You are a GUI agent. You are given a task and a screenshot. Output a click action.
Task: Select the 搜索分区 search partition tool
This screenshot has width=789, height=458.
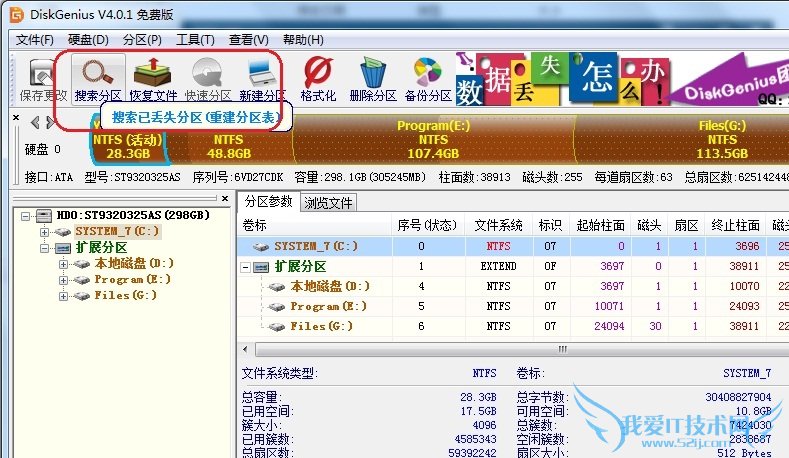point(98,80)
